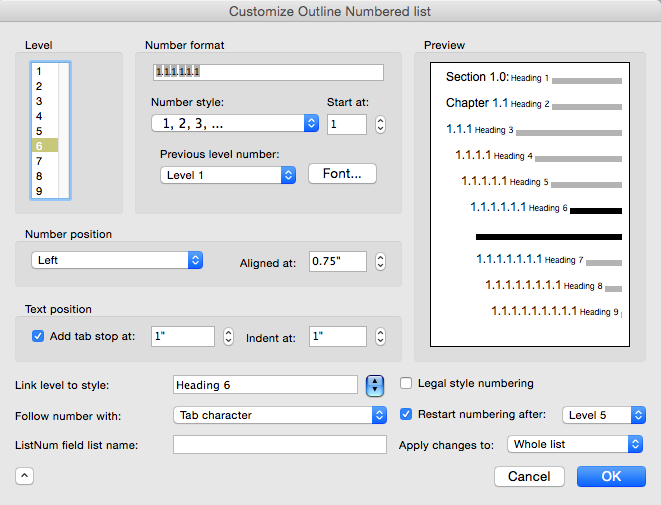Select level 9 in the Level list
661x505 pixels.
tap(45, 191)
